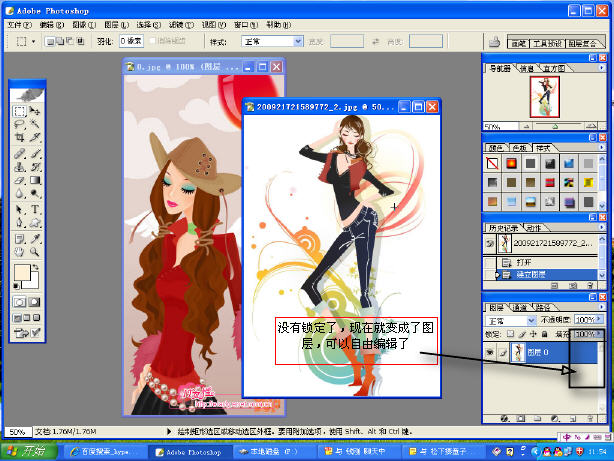Open History panel flyout menu arrow
614x461 pixels.
tap(601, 227)
